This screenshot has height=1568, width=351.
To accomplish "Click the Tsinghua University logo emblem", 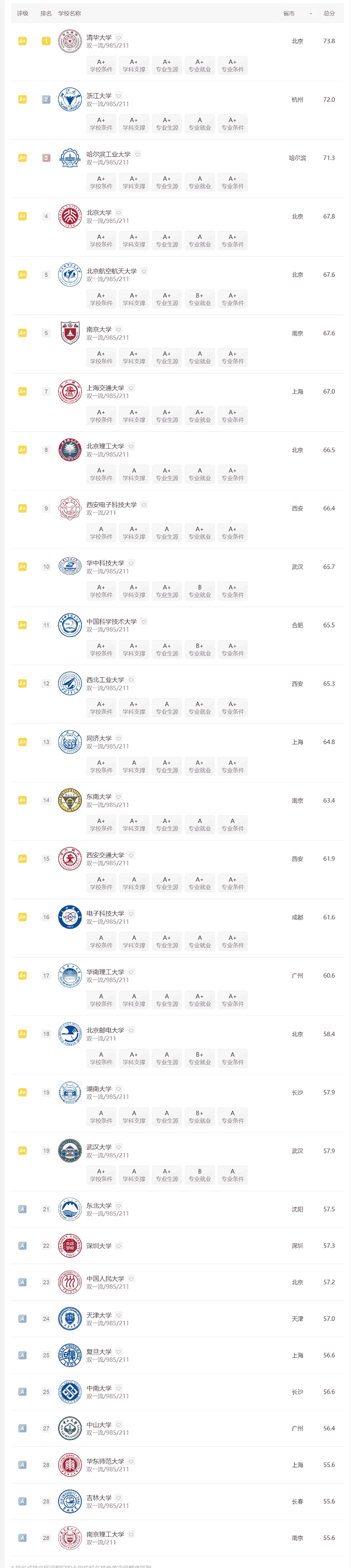I will (x=69, y=41).
